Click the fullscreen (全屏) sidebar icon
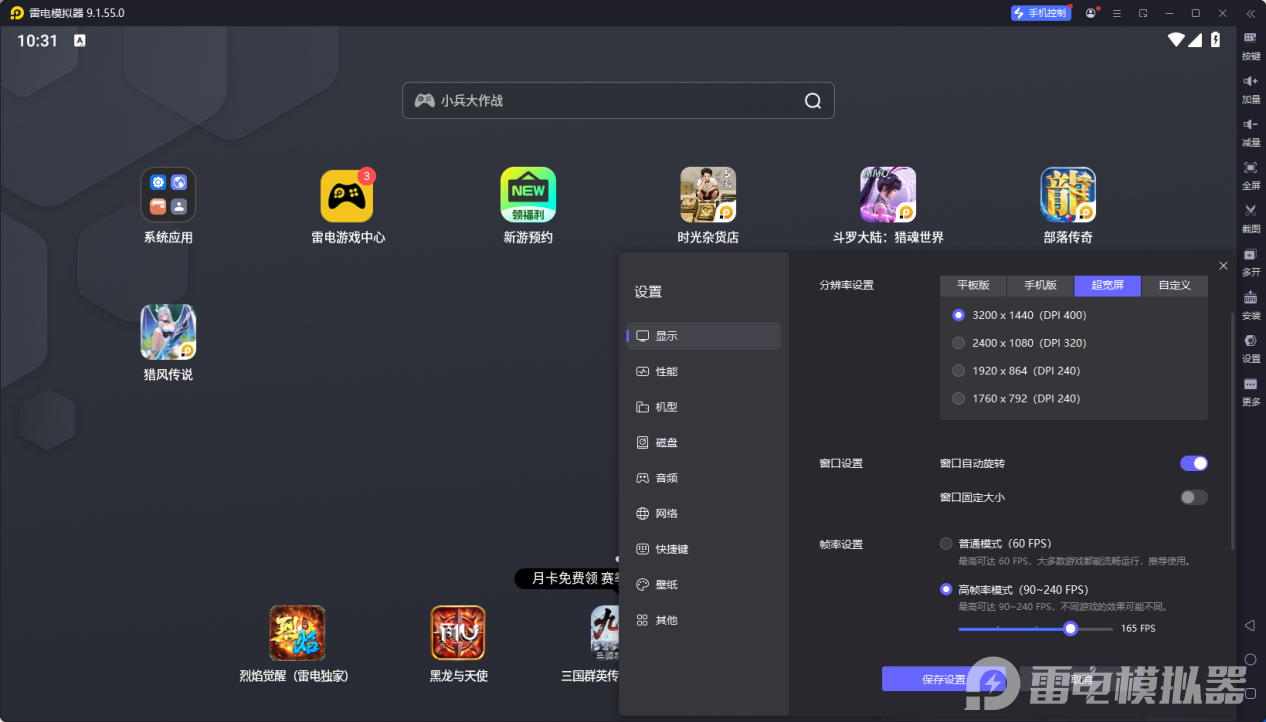Screen dimensions: 1266x722 pyautogui.click(x=1250, y=178)
